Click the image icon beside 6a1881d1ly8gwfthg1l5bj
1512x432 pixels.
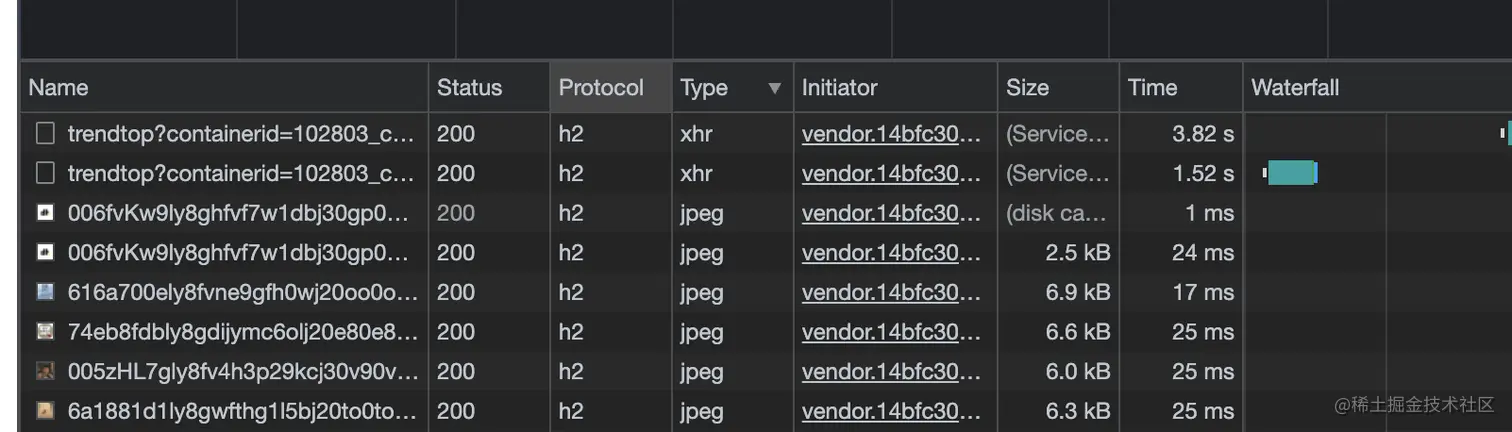click(x=45, y=411)
